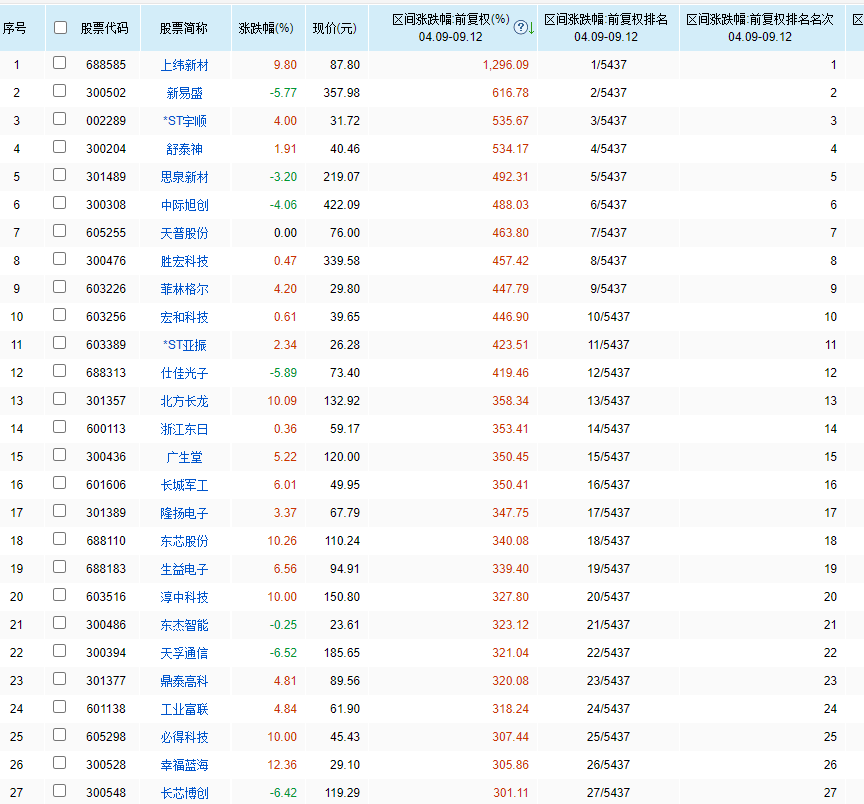The height and width of the screenshot is (804, 864).
Task: Click the 616.78 interval gain value
Action: tap(510, 93)
